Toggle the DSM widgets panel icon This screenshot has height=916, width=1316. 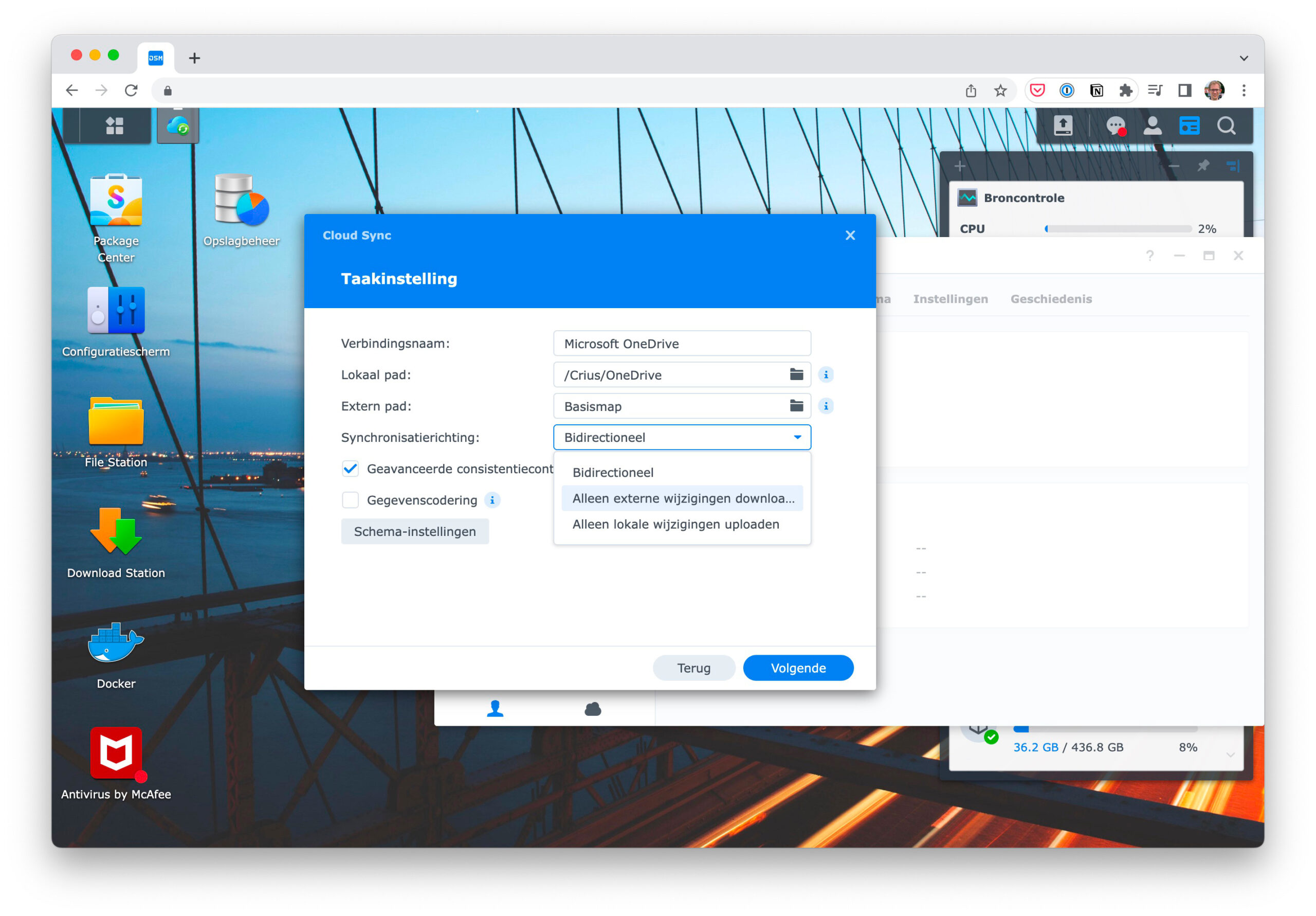(1190, 125)
